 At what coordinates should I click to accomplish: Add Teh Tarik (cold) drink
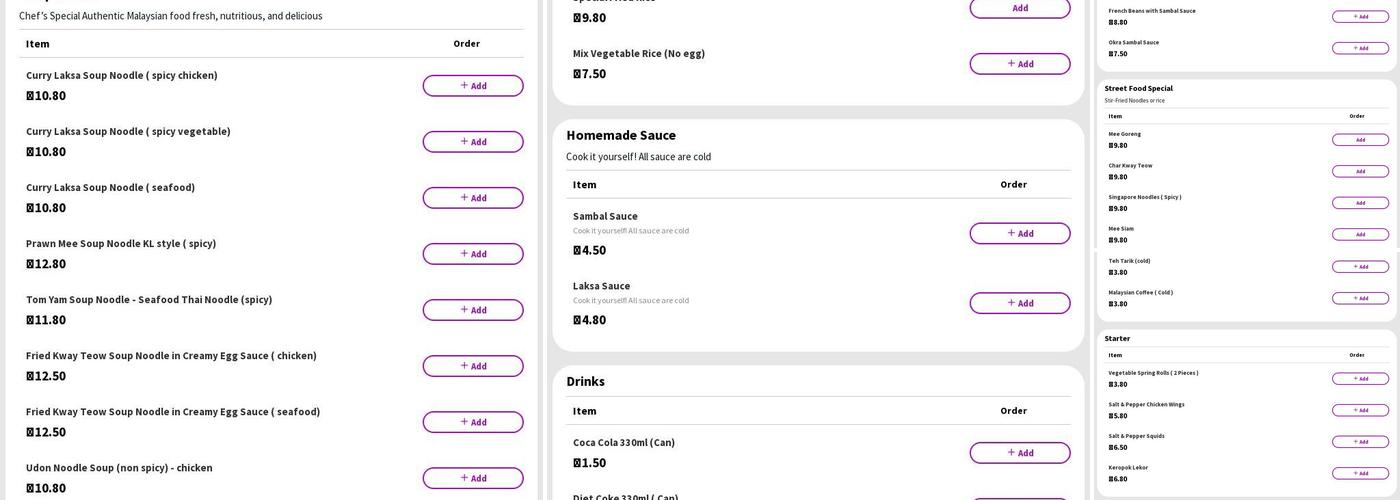pyautogui.click(x=1360, y=267)
